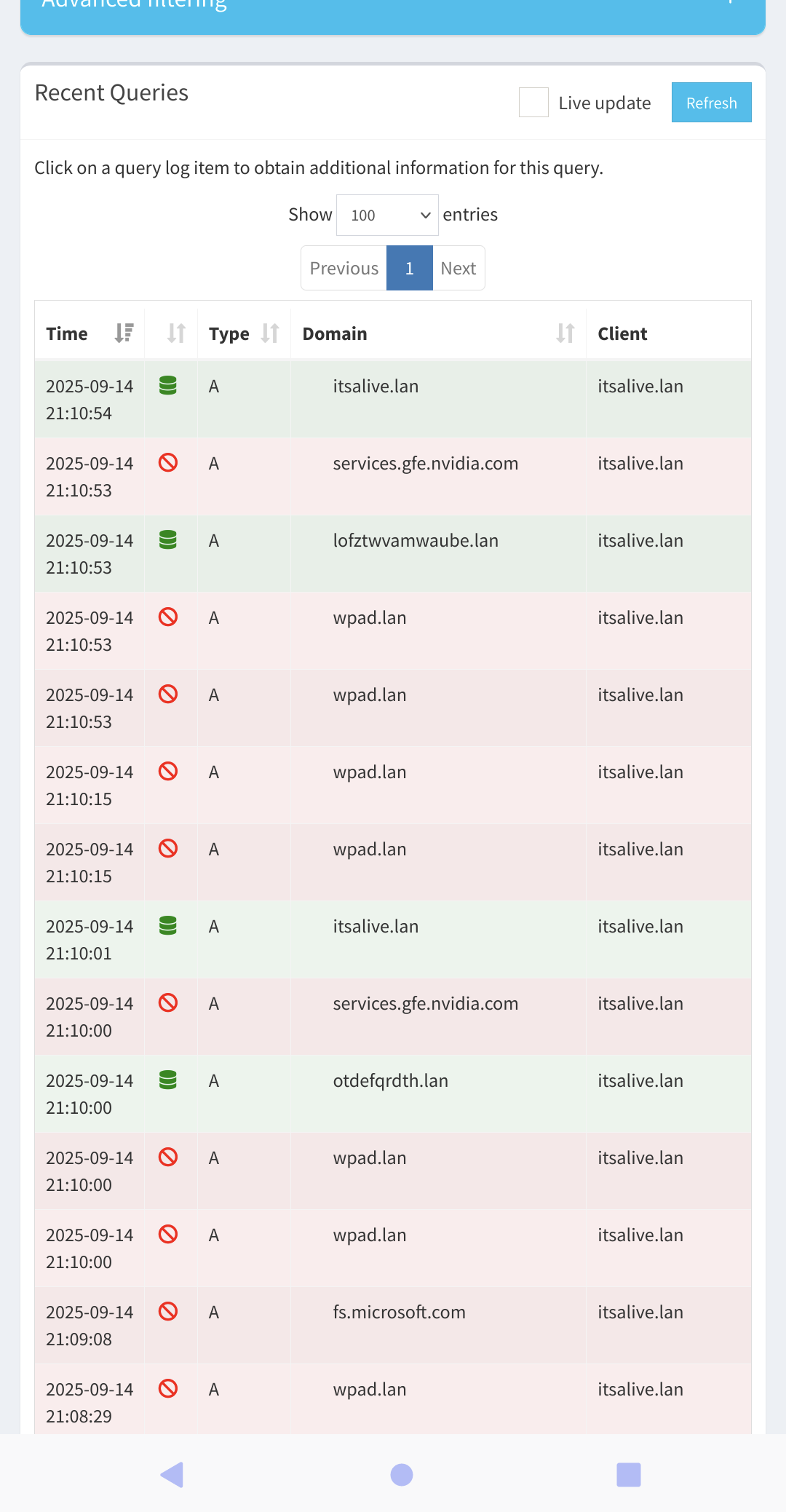Open the services.gfe.nvidia.com query at 21:10:53

click(426, 464)
